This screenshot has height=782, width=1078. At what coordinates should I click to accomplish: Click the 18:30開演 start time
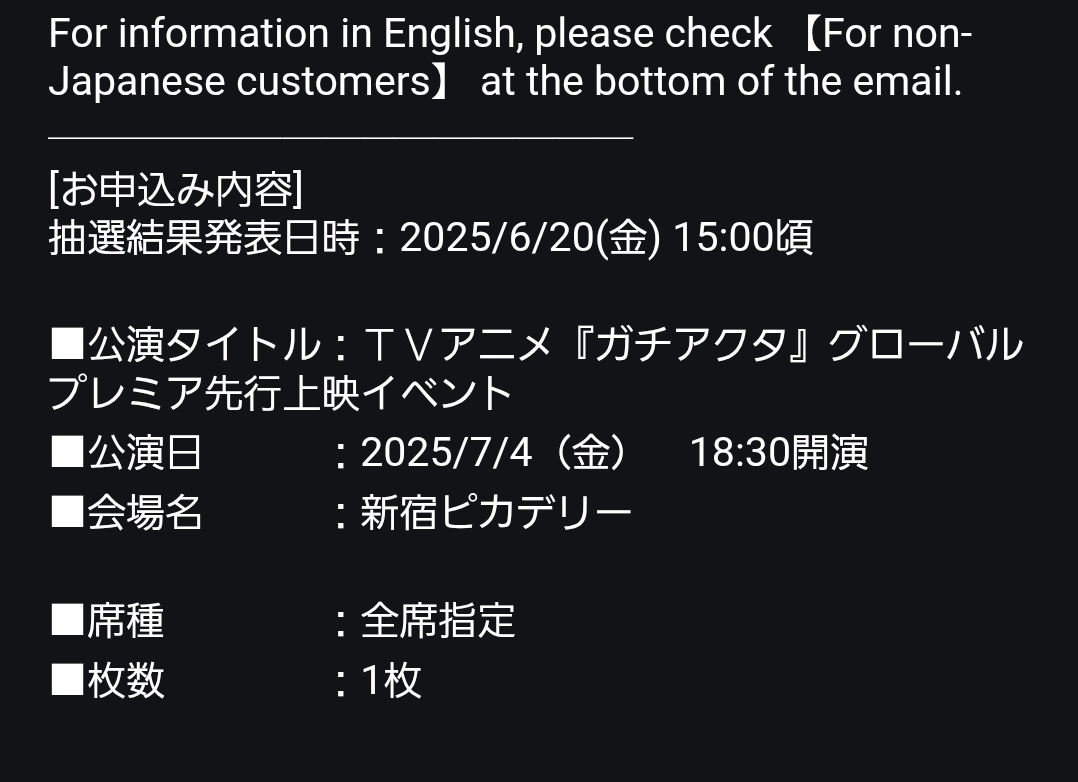click(x=779, y=453)
